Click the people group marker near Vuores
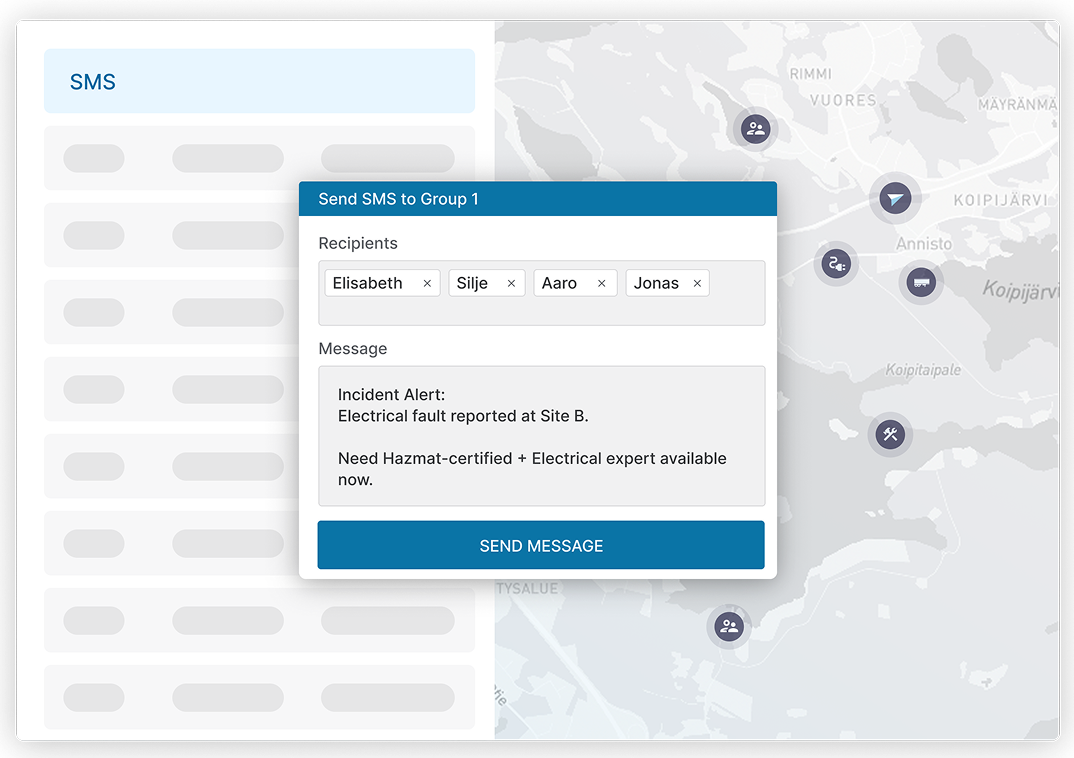This screenshot has width=1074, height=758. coord(756,128)
